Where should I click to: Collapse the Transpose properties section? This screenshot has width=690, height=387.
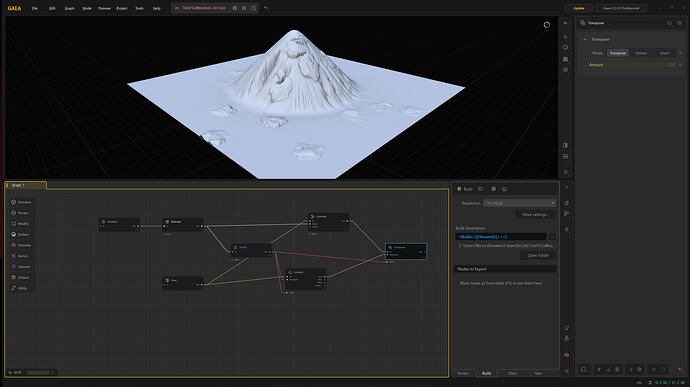(x=585, y=40)
